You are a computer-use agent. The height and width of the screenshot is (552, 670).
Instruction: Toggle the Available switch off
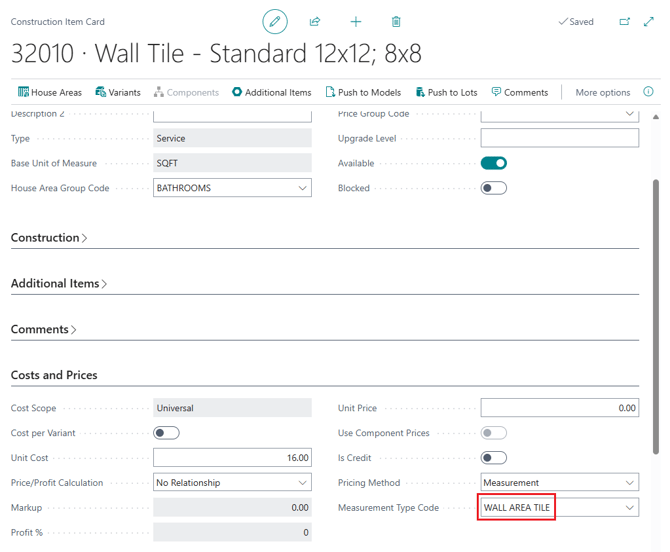point(494,163)
